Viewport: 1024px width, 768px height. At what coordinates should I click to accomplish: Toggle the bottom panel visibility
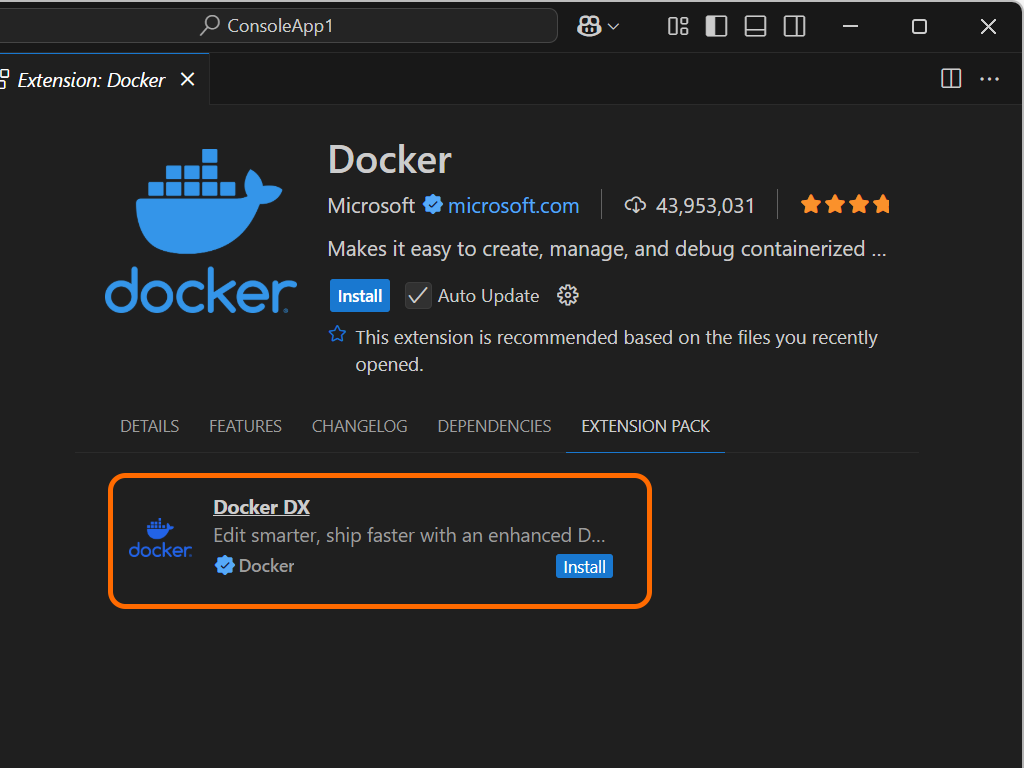pos(755,26)
